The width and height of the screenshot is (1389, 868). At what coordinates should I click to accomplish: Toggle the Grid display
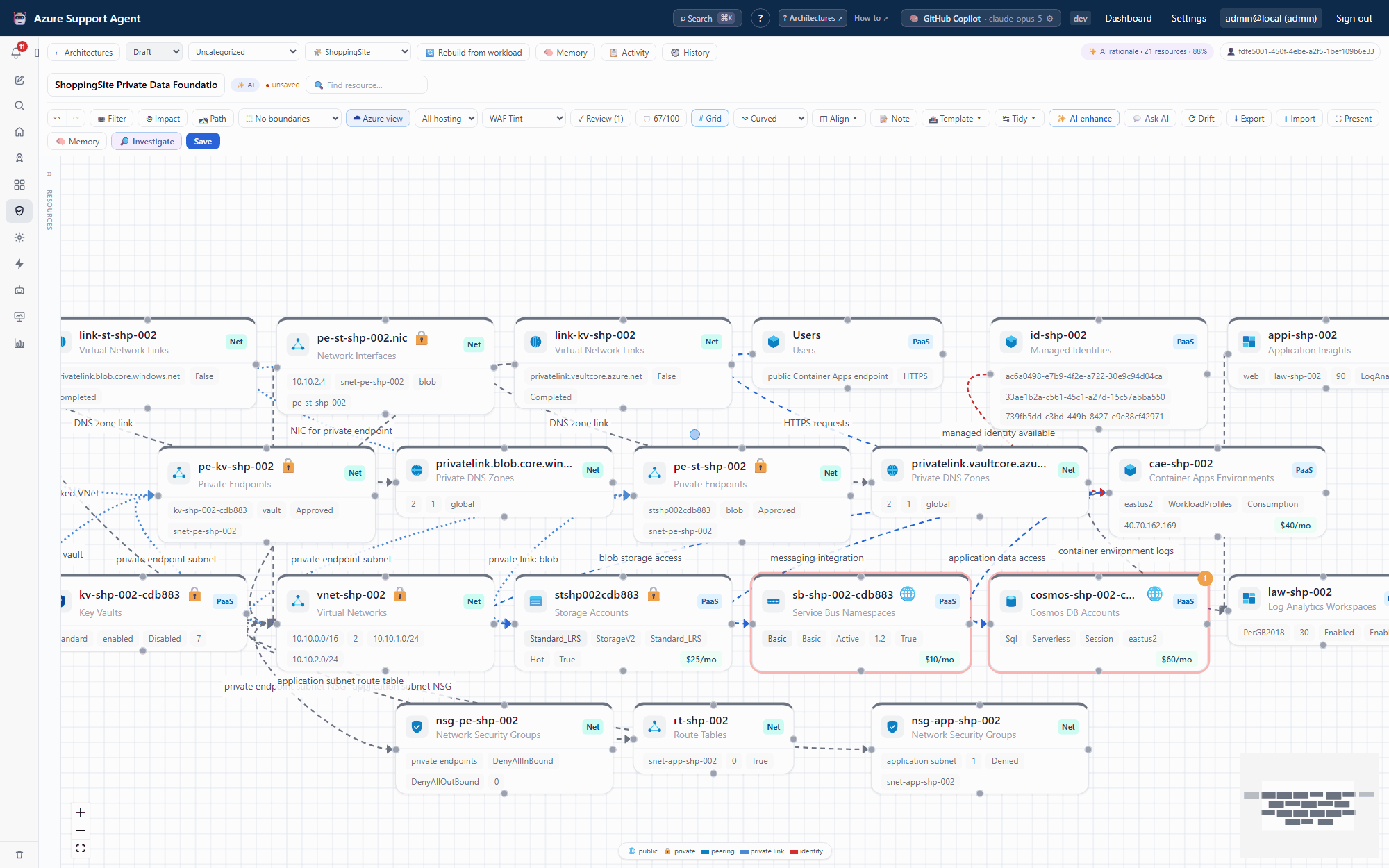[710, 119]
